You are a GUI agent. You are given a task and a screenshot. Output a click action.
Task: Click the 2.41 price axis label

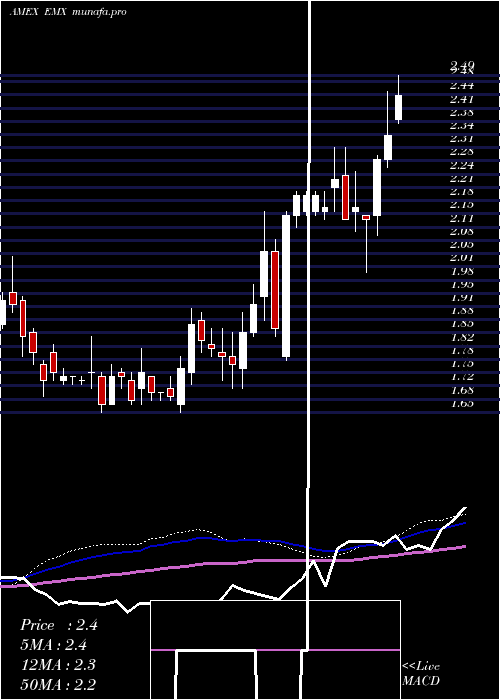coord(462,99)
